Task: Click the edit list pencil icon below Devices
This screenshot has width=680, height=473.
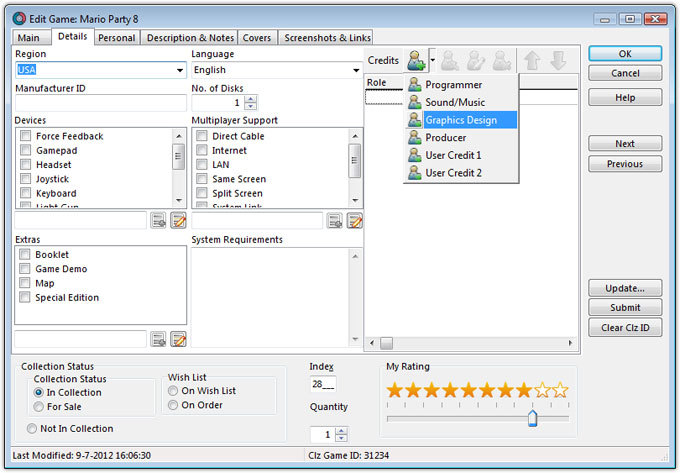Action: pos(178,221)
